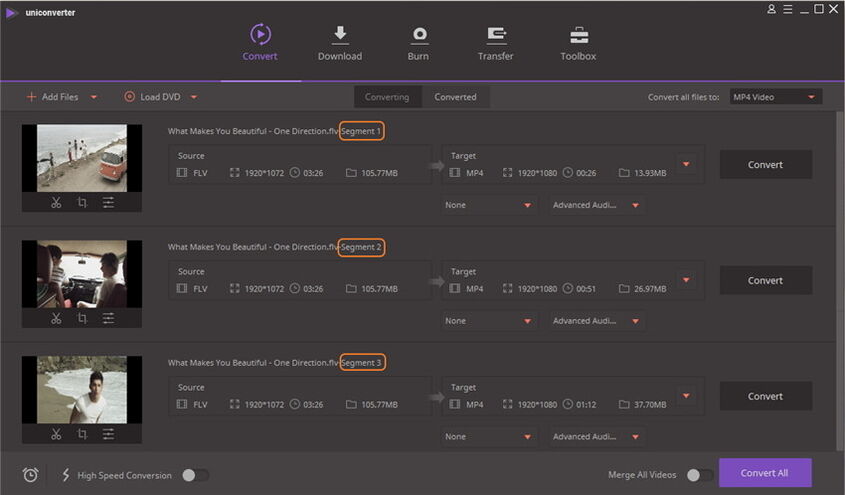Open the Transfer section icon

[x=496, y=35]
